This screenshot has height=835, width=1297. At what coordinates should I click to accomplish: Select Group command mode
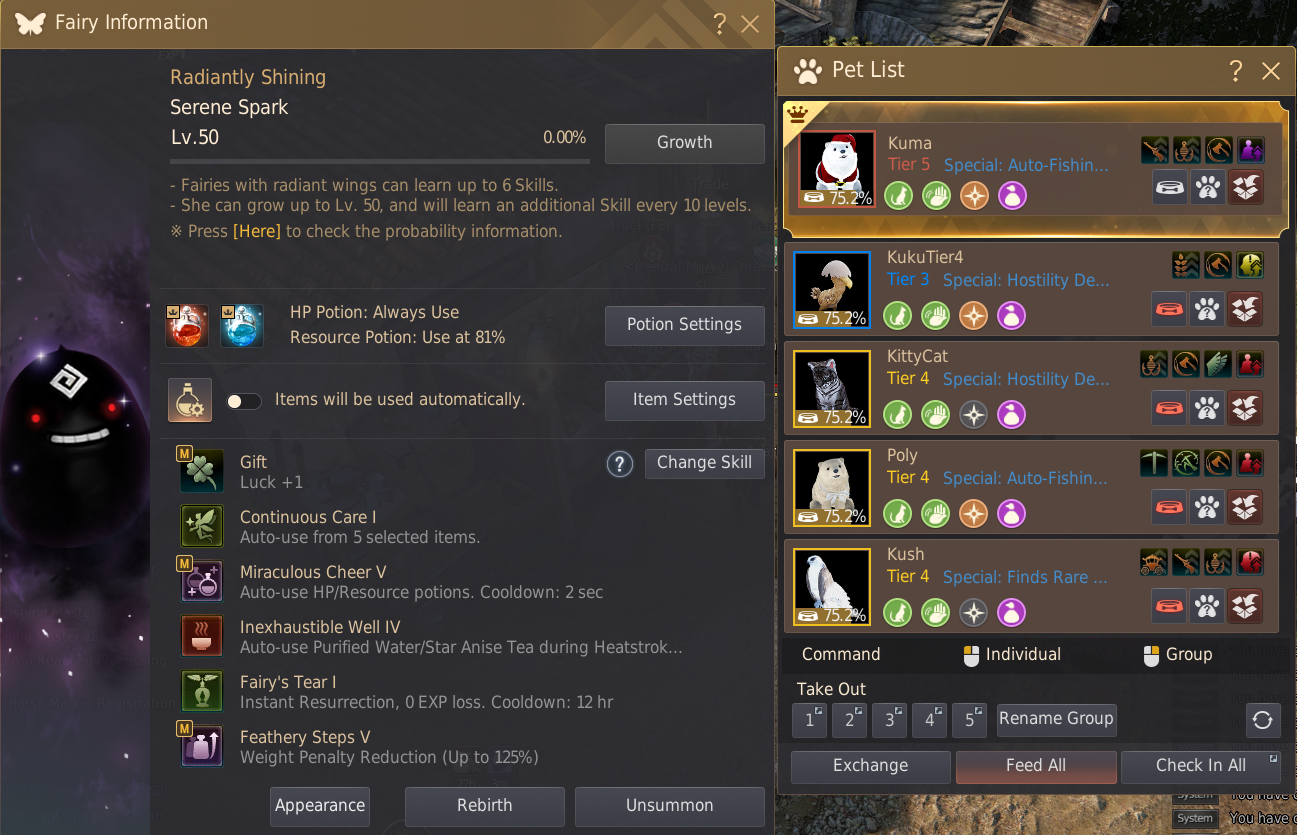(x=1177, y=655)
